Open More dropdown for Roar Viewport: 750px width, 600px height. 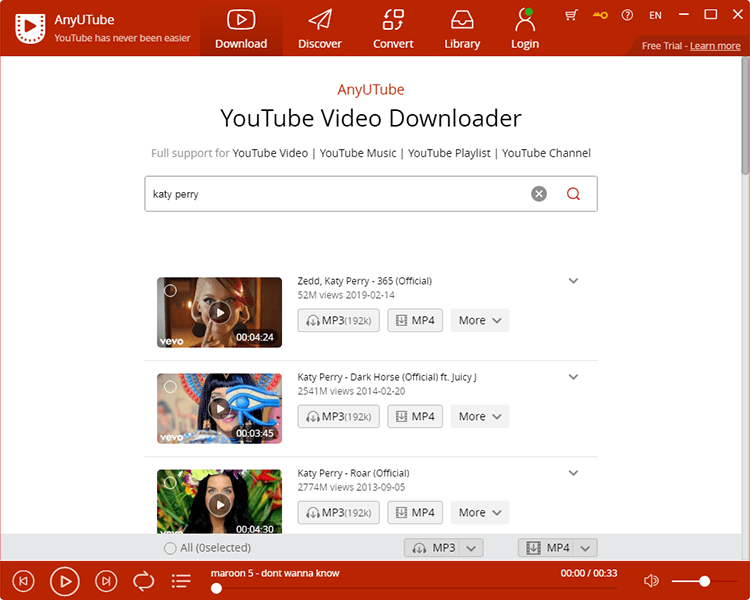tap(480, 512)
